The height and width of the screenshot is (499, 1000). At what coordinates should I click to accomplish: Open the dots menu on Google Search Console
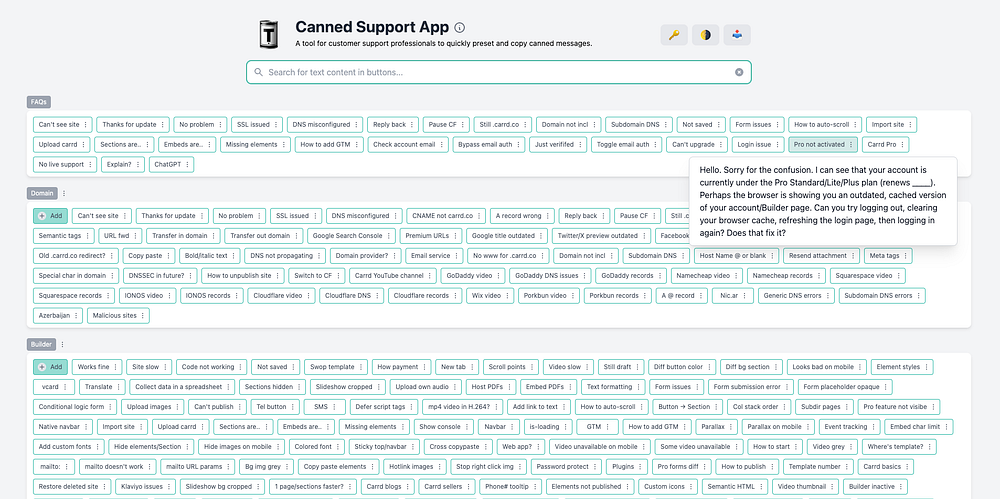pyautogui.click(x=388, y=236)
